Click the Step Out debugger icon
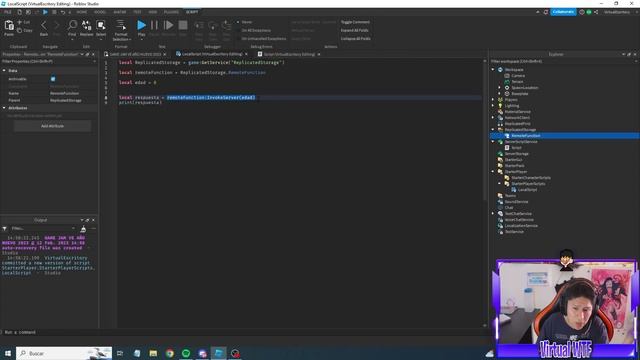The width and height of the screenshot is (640, 360). 227,26
